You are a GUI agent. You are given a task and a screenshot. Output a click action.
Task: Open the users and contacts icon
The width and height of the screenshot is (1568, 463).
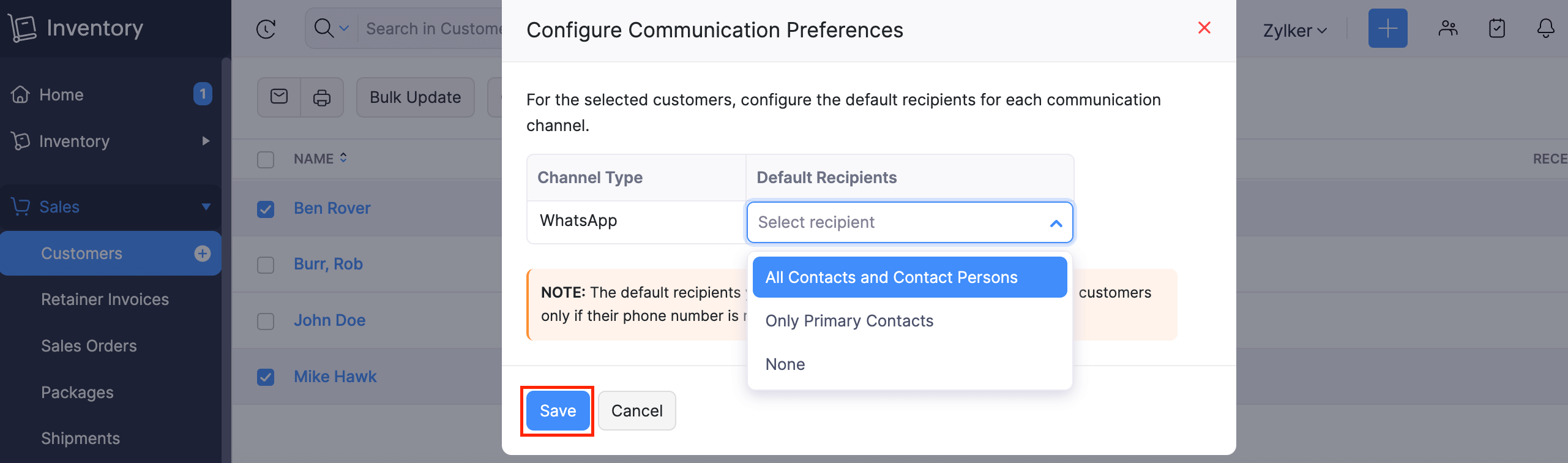click(x=1448, y=28)
